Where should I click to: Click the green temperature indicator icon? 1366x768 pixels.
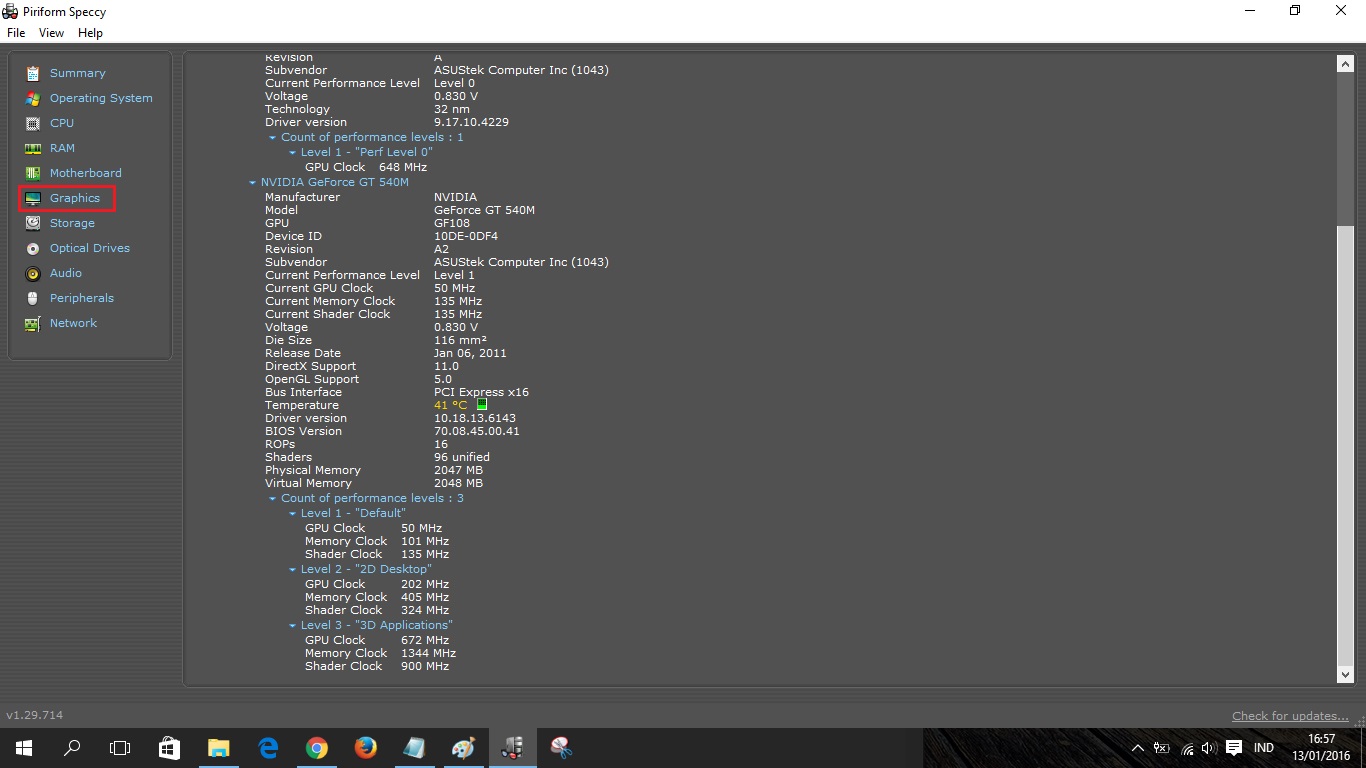pyautogui.click(x=481, y=405)
